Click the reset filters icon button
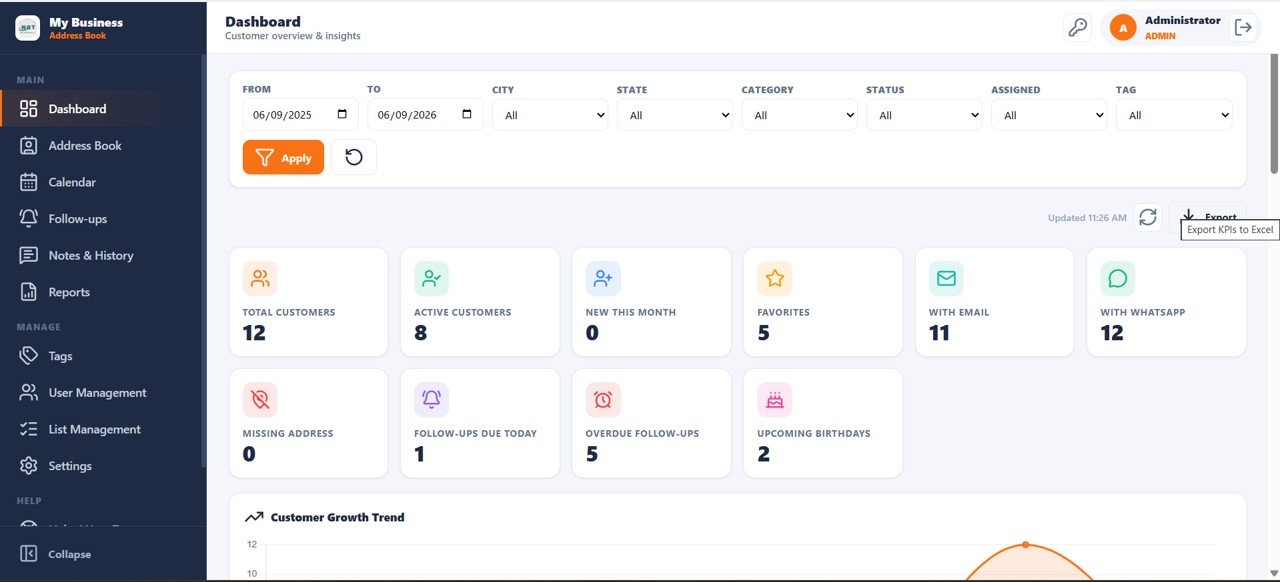The height and width of the screenshot is (582, 1280). (354, 157)
